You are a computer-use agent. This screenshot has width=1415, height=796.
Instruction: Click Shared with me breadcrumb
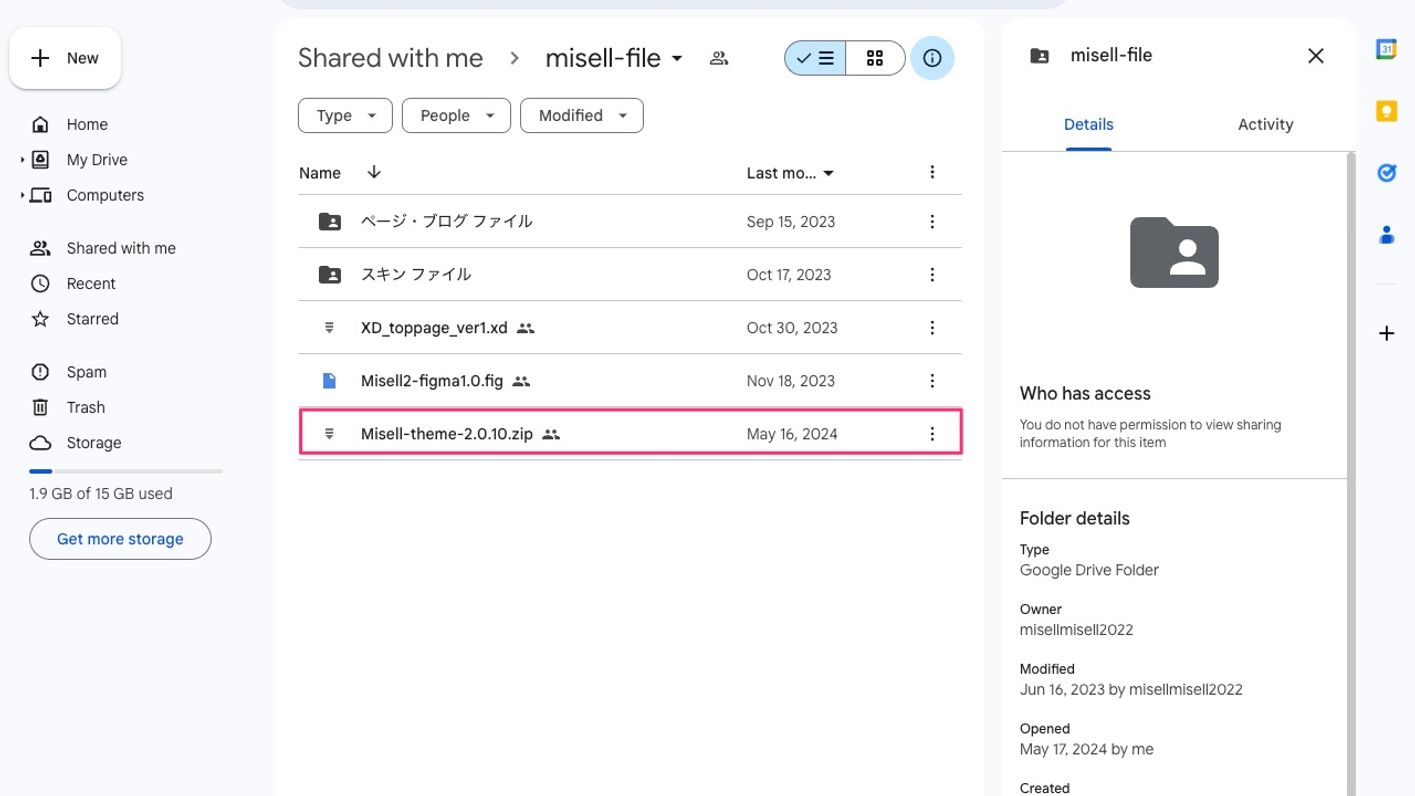click(390, 58)
